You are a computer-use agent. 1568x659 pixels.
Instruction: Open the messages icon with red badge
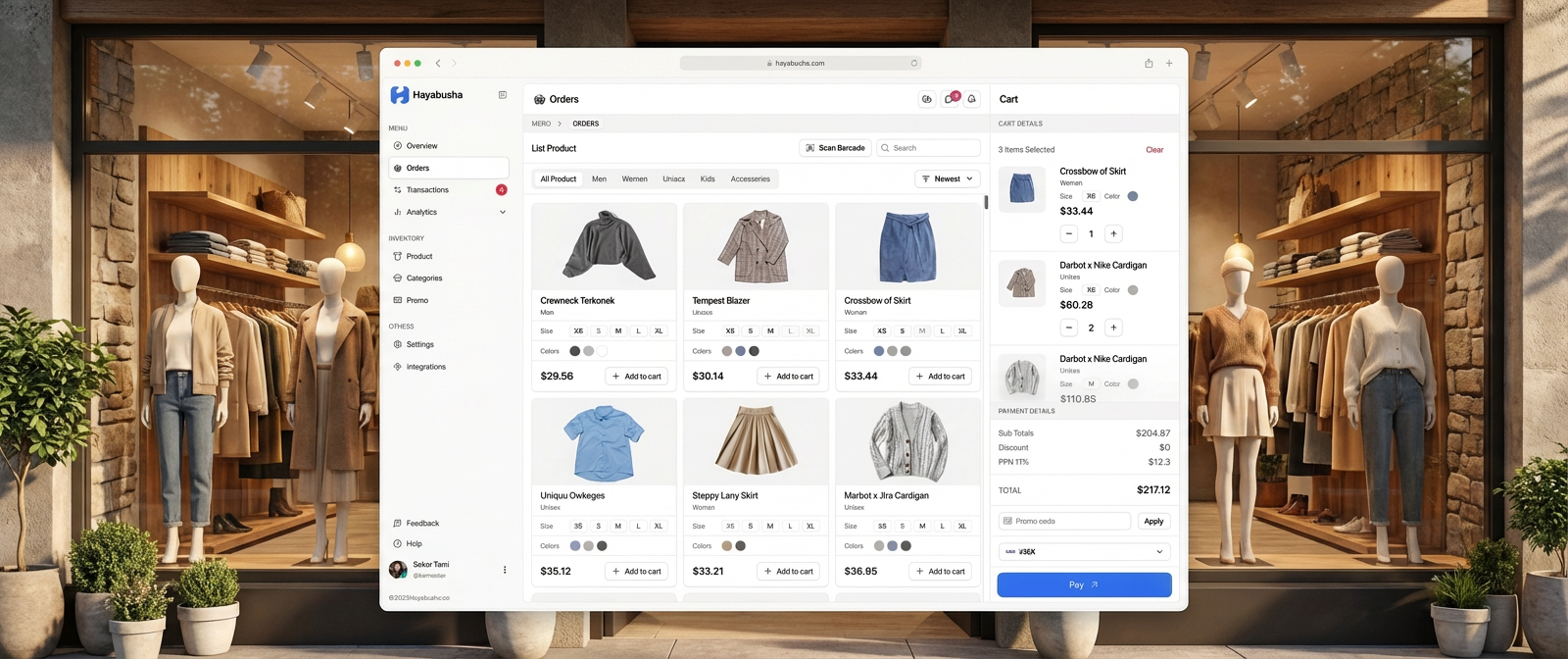pos(950,99)
